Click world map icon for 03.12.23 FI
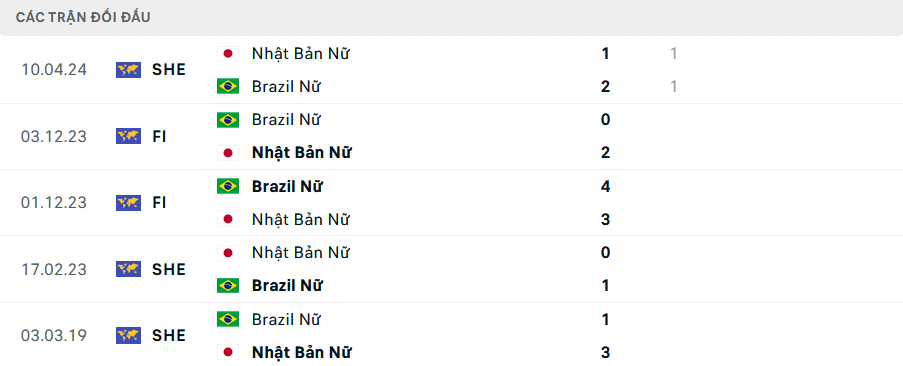Image resolution: width=903 pixels, height=366 pixels. point(128,136)
